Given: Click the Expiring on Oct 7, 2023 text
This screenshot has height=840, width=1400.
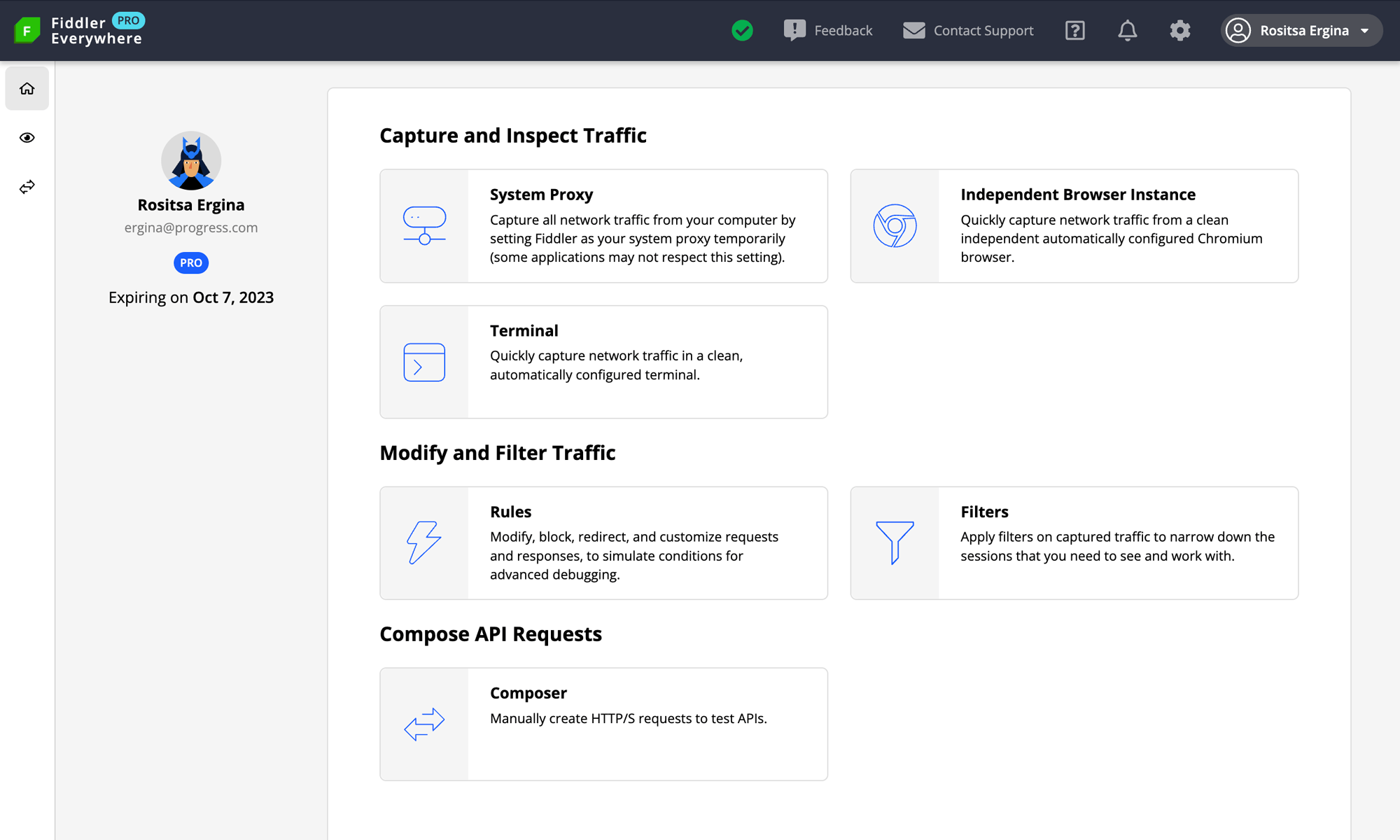Looking at the screenshot, I should click(x=191, y=297).
